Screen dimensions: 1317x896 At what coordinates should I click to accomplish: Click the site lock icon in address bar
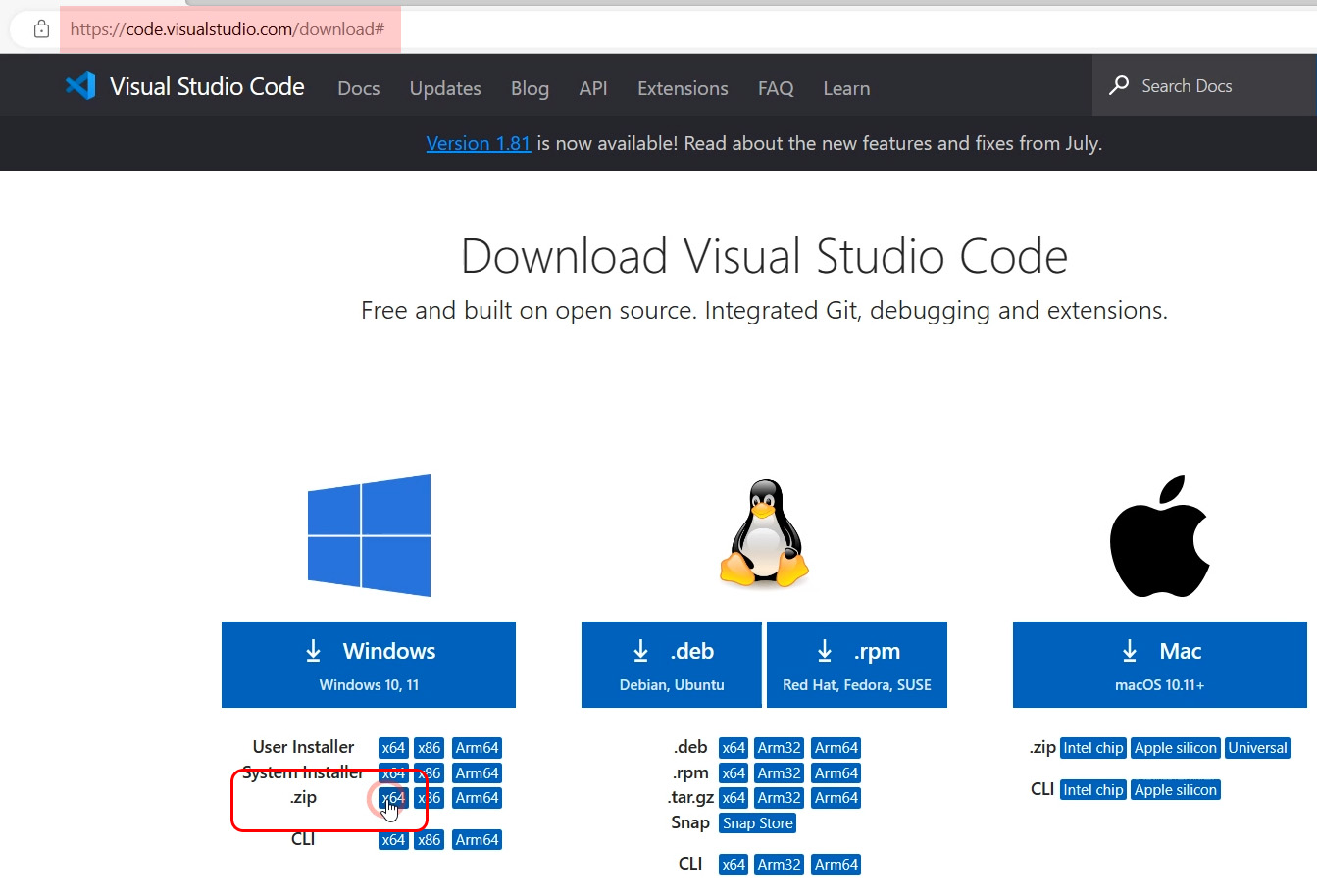(x=41, y=29)
